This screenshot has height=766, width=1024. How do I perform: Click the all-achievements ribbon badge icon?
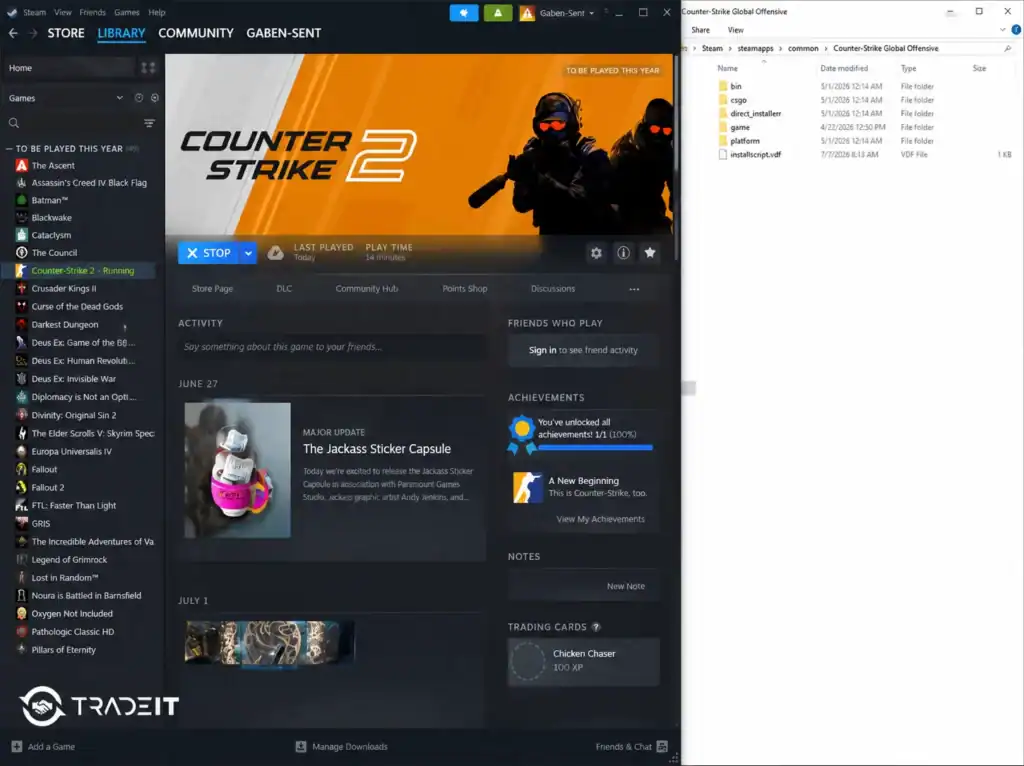tap(522, 434)
